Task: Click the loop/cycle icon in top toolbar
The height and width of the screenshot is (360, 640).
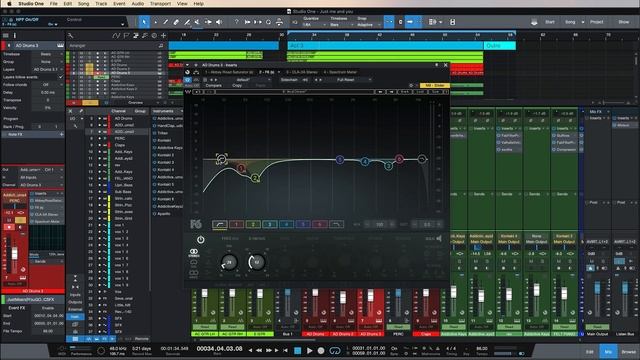Action: (x=268, y=22)
